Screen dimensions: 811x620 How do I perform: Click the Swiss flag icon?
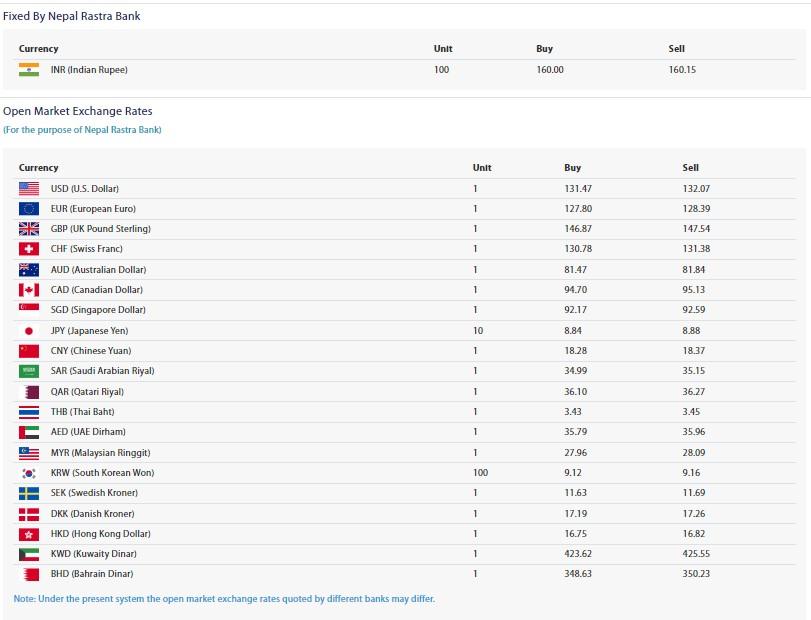pyautogui.click(x=29, y=249)
